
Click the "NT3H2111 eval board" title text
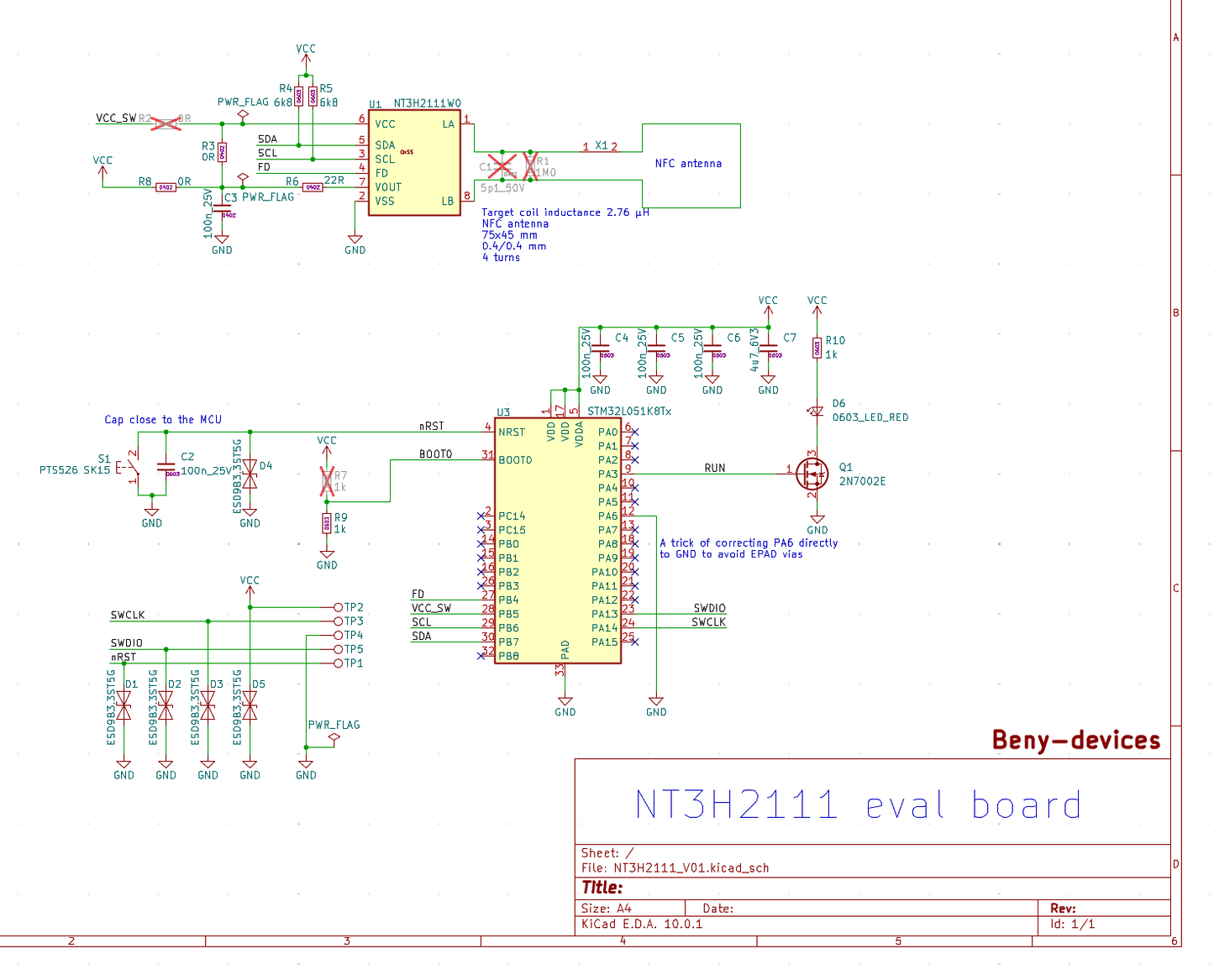(858, 804)
